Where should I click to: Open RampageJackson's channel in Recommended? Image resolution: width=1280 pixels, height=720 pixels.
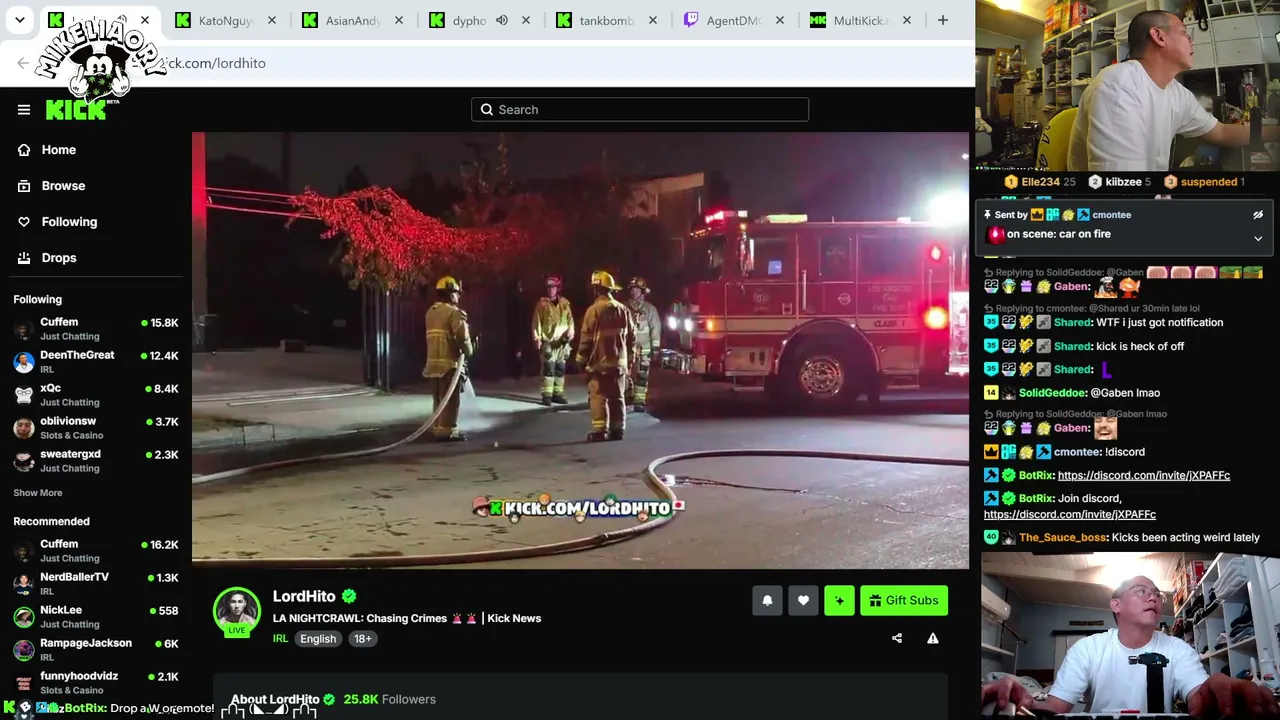pos(96,650)
